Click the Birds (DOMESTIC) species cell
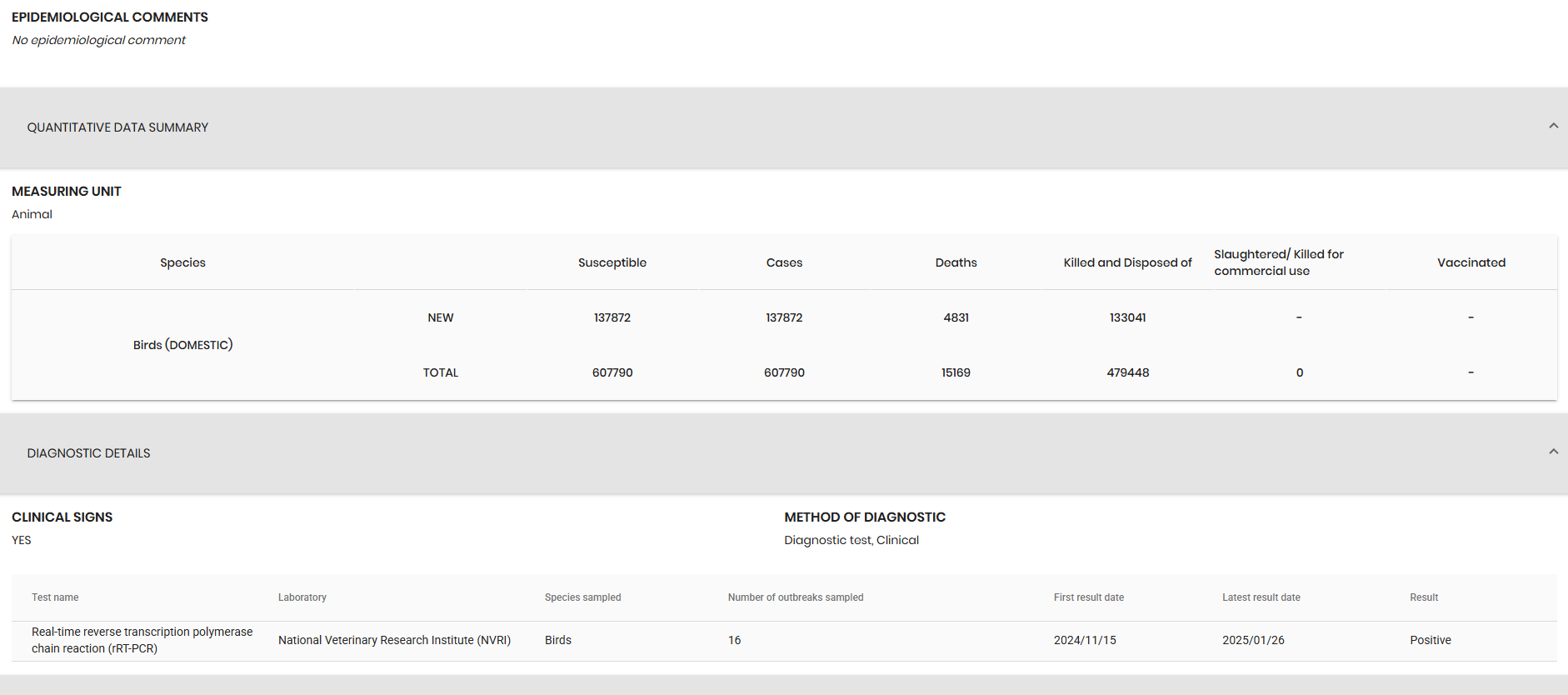The height and width of the screenshot is (695, 1568). (x=182, y=345)
